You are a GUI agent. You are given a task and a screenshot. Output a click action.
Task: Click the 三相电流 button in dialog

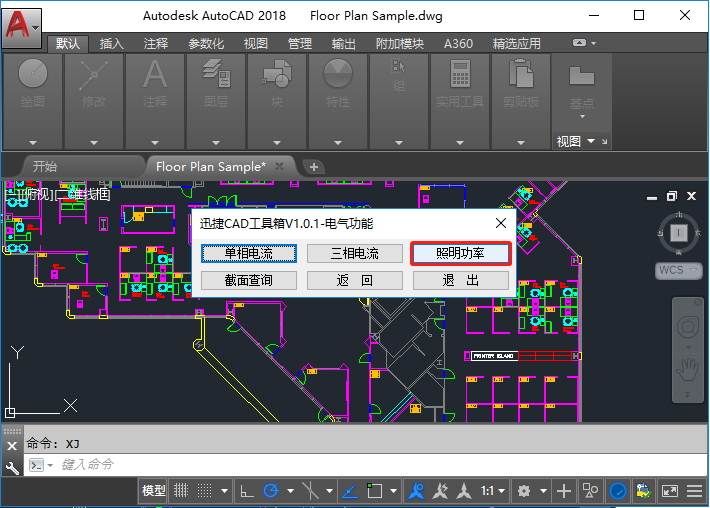click(x=355, y=253)
